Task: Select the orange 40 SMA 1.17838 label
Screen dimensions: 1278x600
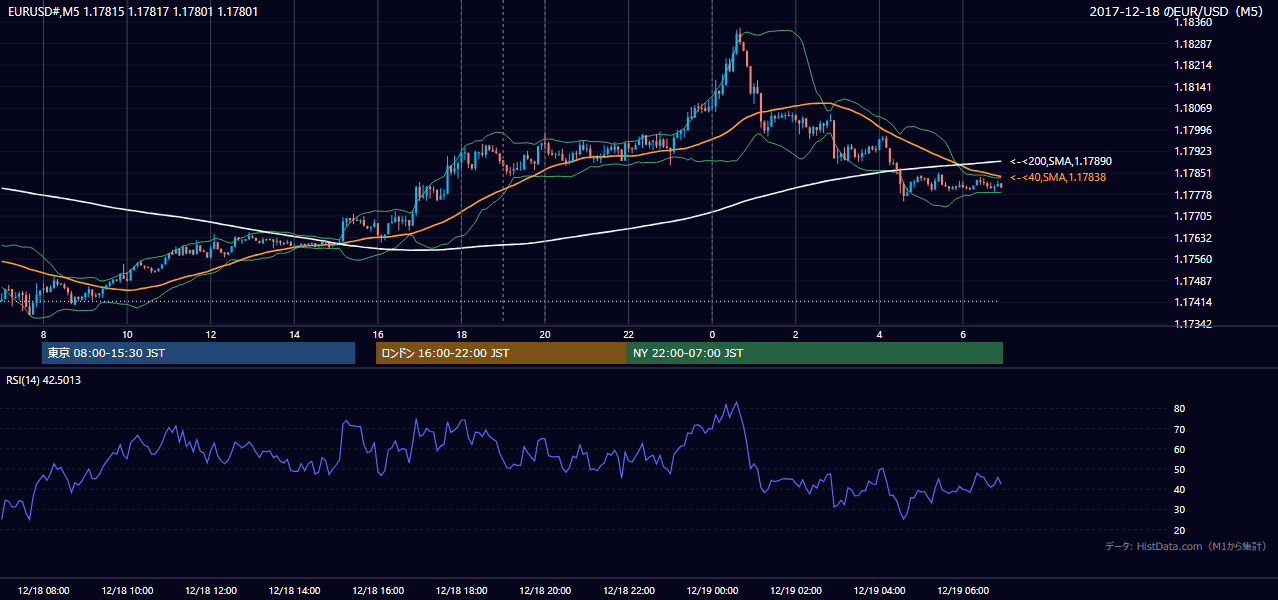Action: pyautogui.click(x=1058, y=177)
